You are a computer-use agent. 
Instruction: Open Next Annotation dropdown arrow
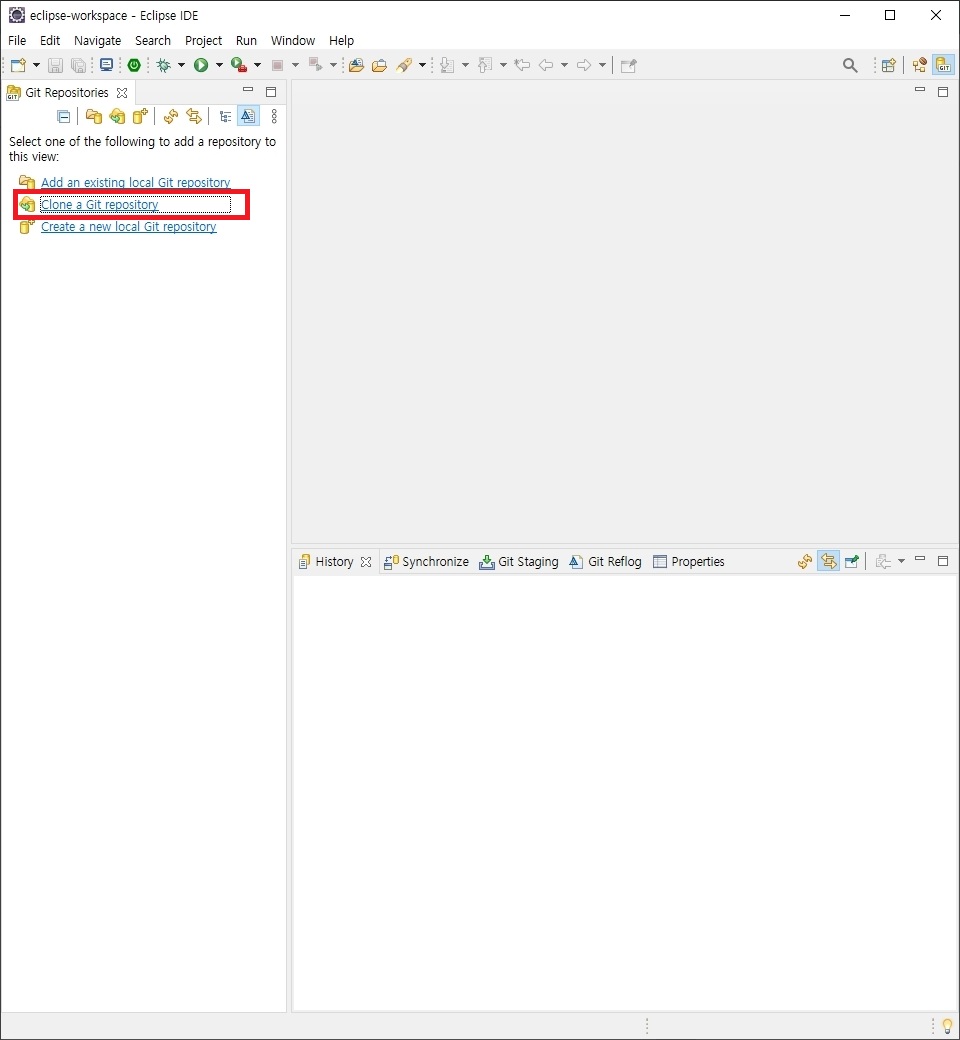tap(465, 65)
